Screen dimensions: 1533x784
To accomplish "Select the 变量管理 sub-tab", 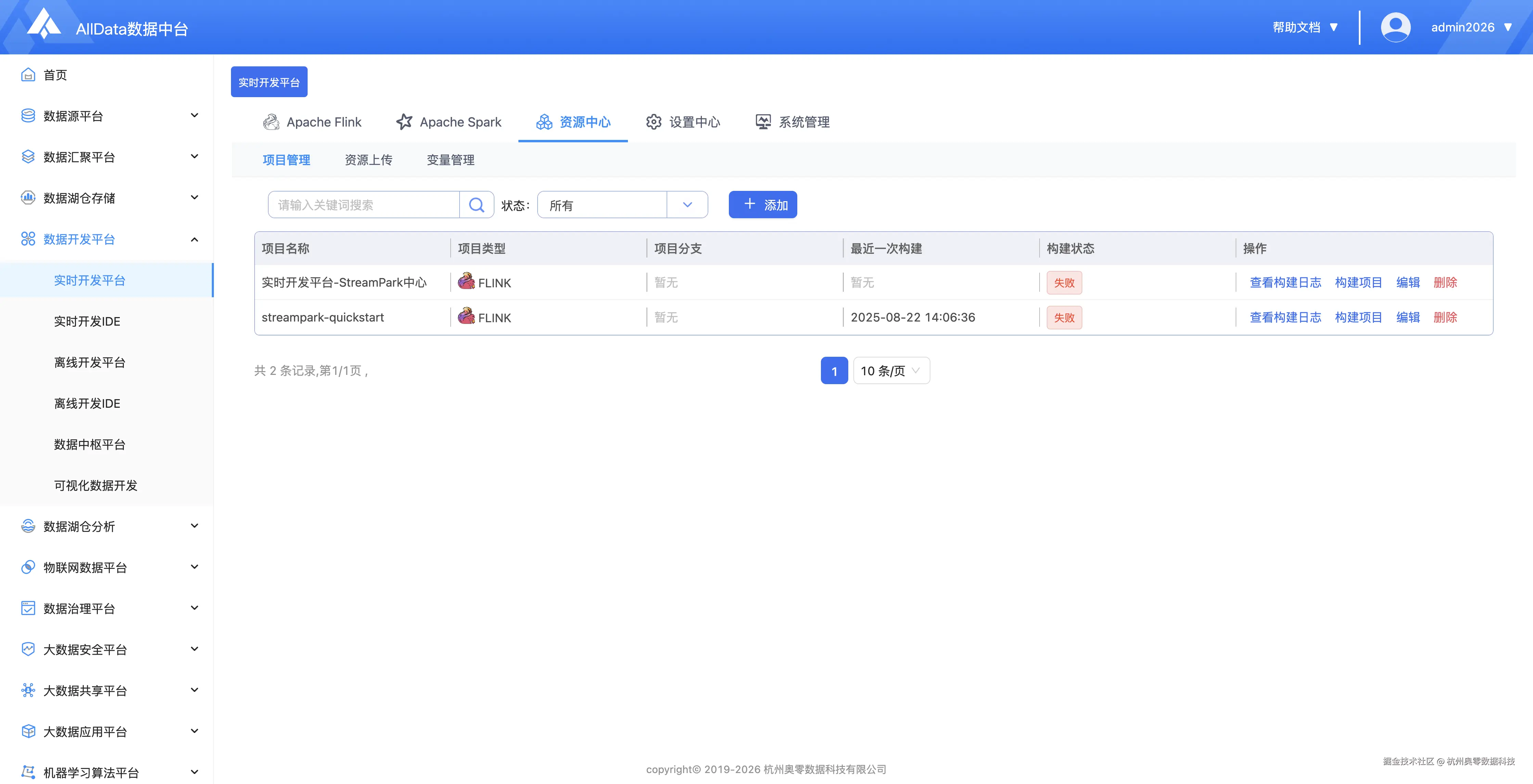I will [451, 159].
